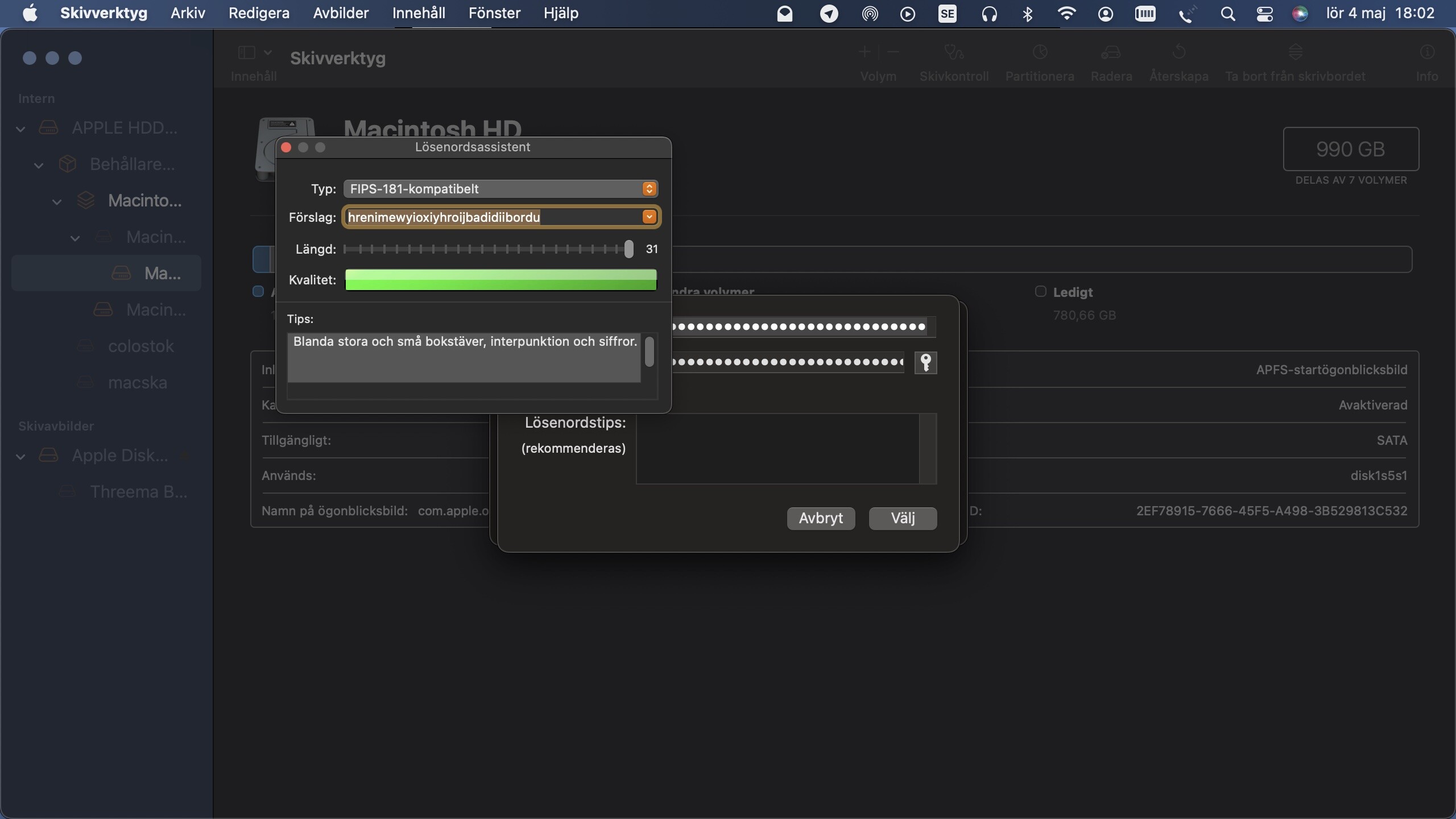This screenshot has width=1456, height=819.
Task: Click the Skivverktyg app menu
Action: [104, 13]
